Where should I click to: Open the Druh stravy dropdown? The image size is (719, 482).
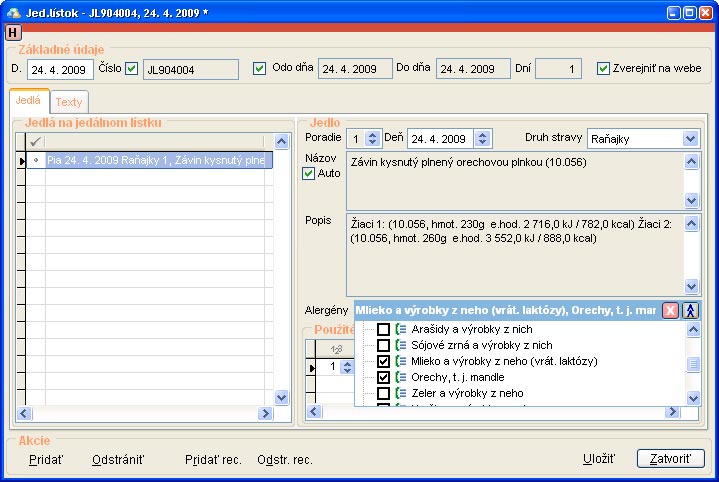690,138
